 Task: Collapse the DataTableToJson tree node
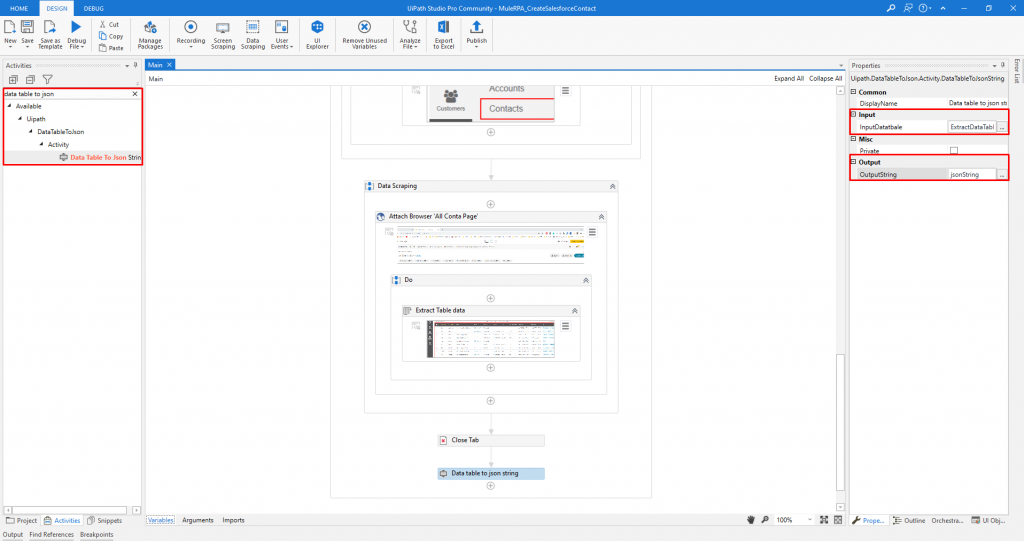click(x=31, y=131)
